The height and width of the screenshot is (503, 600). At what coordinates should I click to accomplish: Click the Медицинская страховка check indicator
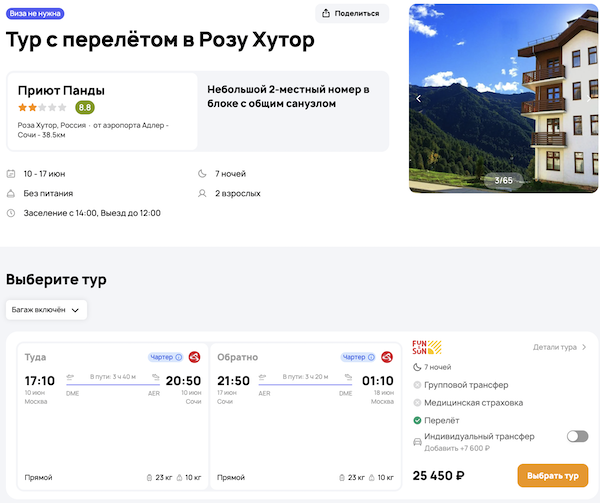tap(417, 402)
